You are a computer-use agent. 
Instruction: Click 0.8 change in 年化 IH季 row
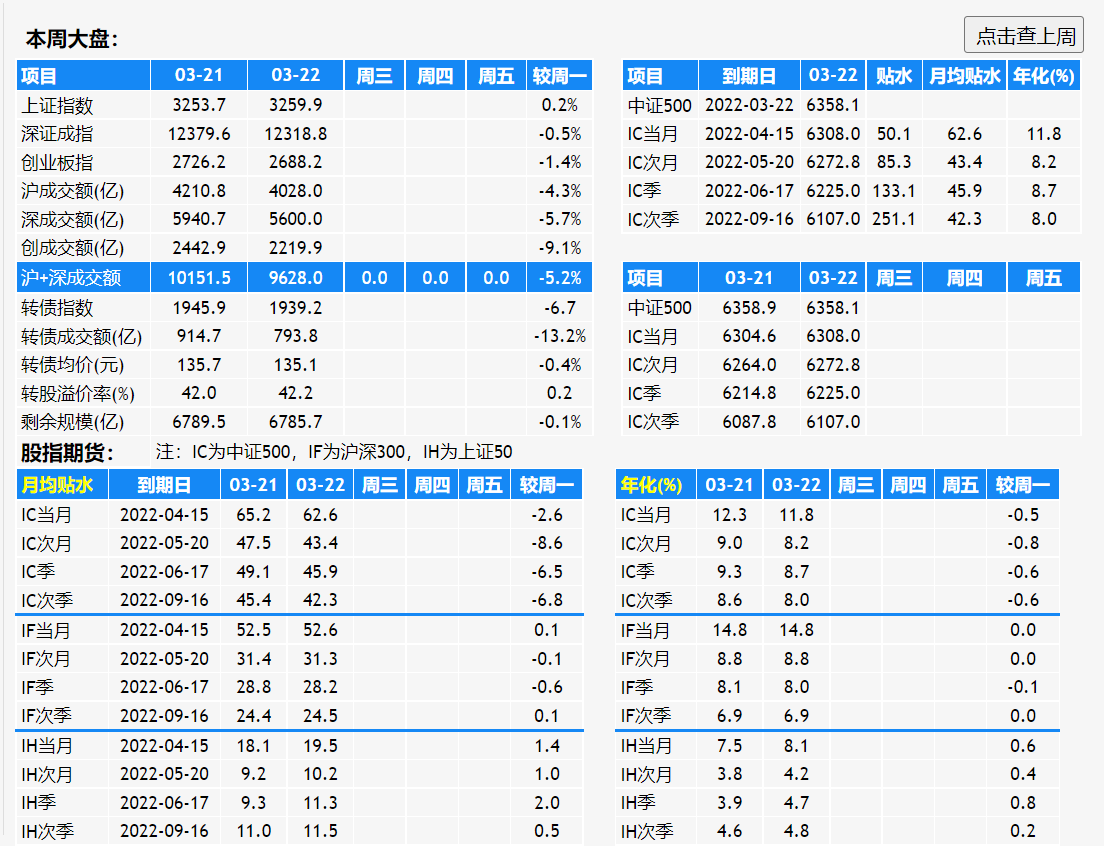(x=1022, y=802)
